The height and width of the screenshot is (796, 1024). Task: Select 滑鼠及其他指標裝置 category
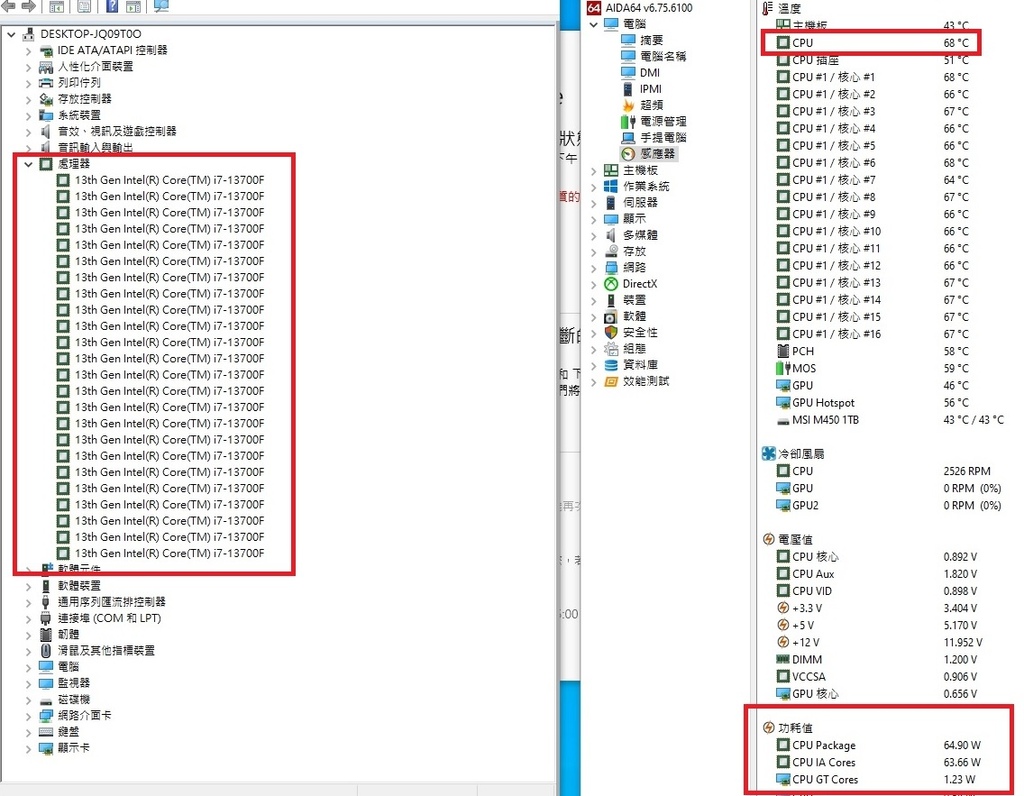106,651
